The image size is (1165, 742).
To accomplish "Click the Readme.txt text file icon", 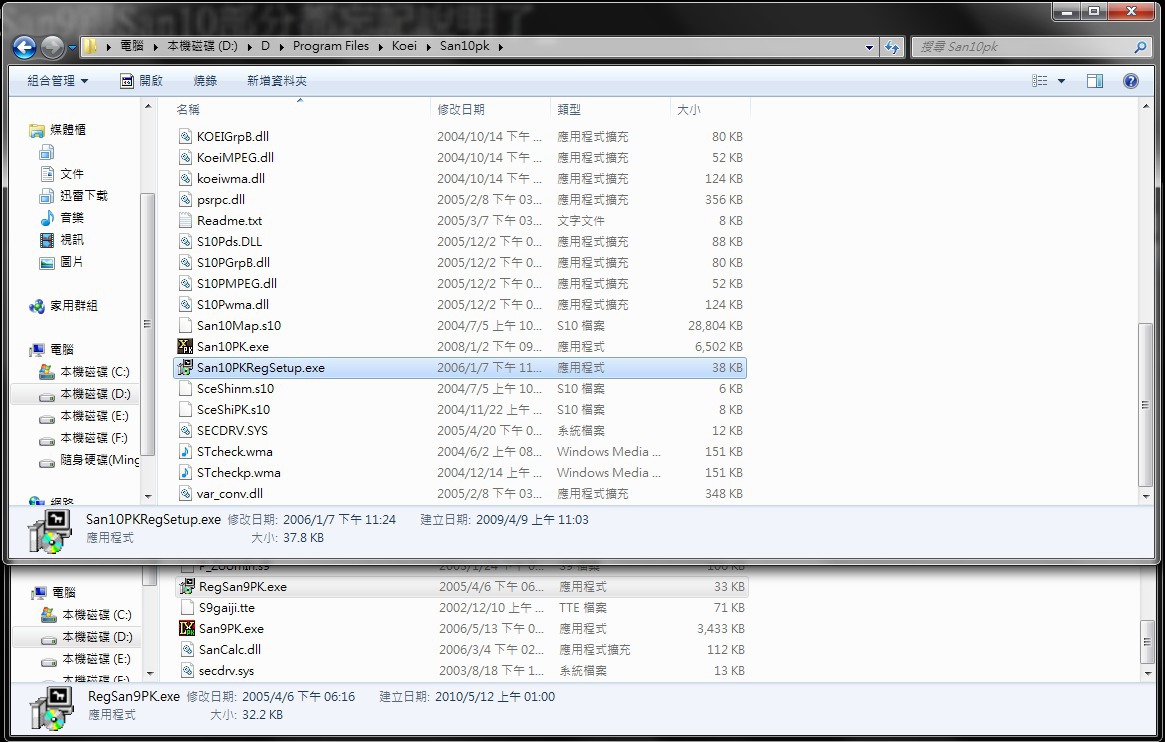I will click(185, 221).
